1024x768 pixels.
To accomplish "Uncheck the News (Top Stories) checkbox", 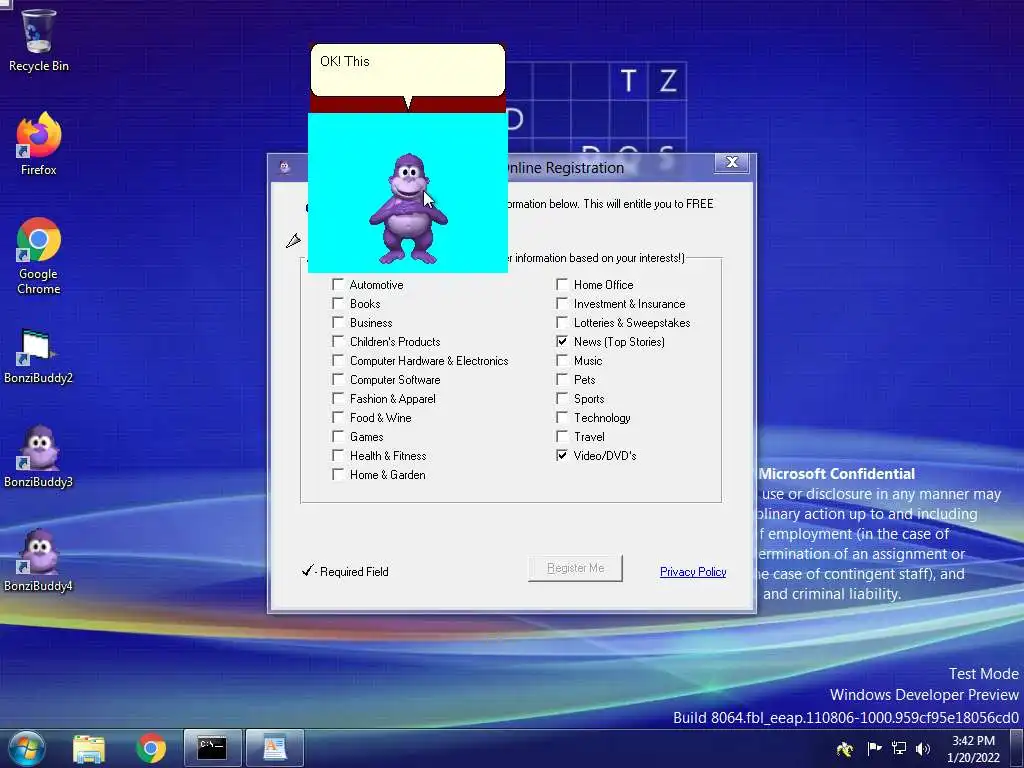I will [562, 341].
